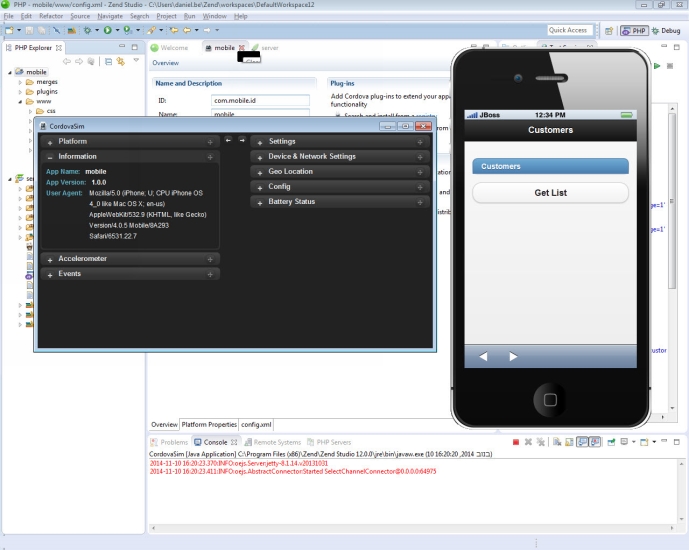
Task: Click the Open Perspective icon
Action: (609, 31)
